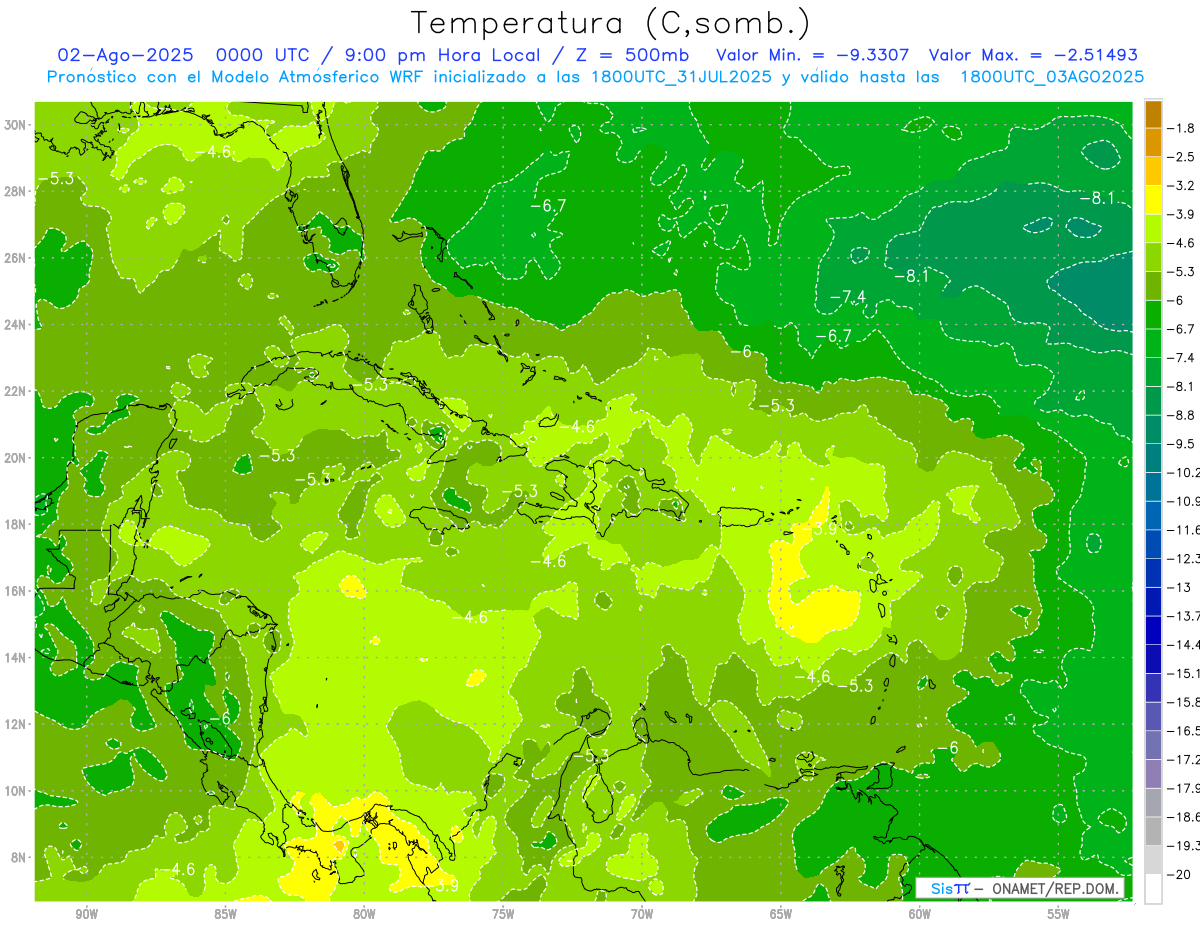Click the "55W" longitude axis label

tap(1059, 915)
